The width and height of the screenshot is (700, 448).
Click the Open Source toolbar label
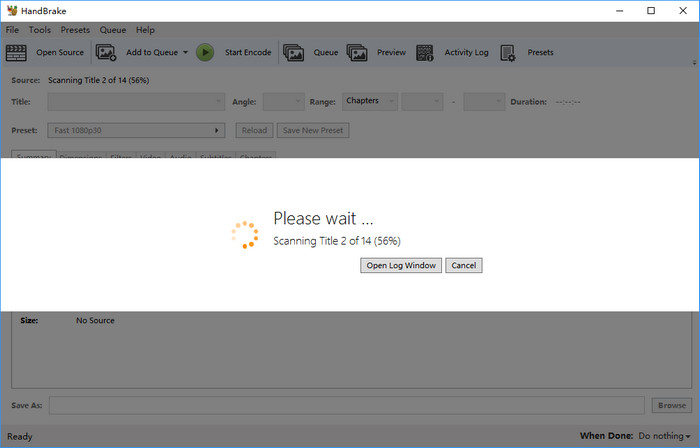60,52
